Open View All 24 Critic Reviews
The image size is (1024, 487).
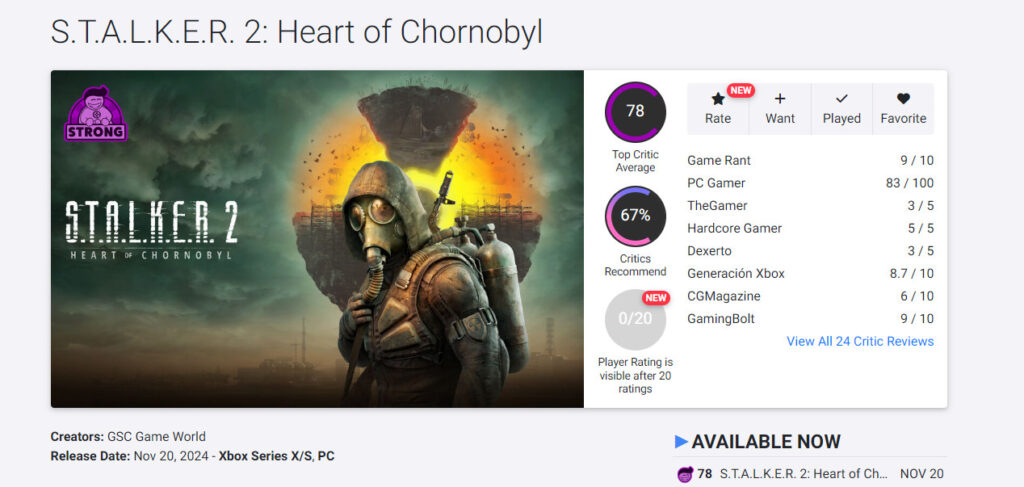860,341
